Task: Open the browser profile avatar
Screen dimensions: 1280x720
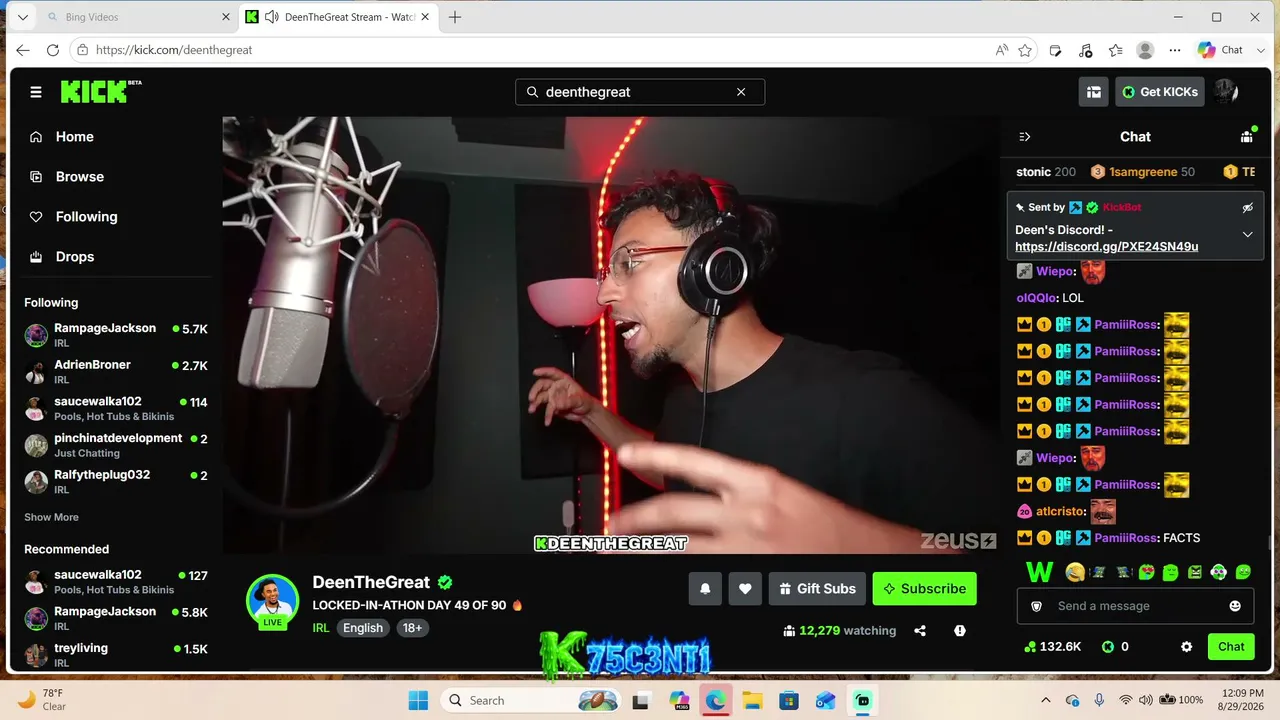Action: click(1146, 50)
